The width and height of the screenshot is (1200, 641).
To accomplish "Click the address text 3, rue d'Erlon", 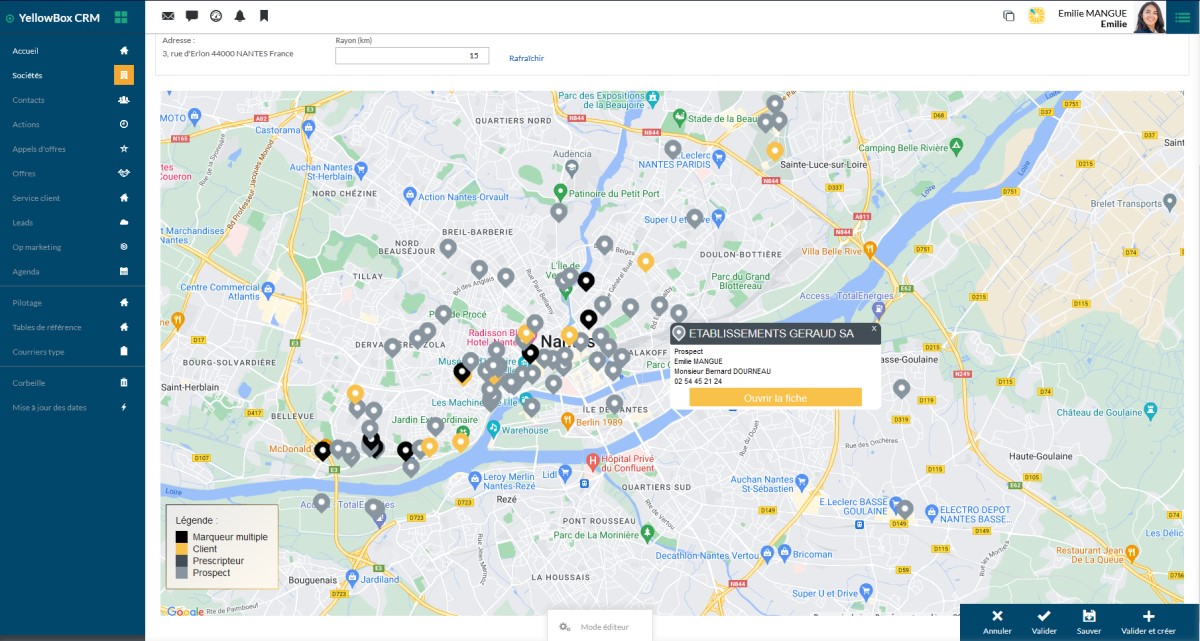I will click(x=227, y=53).
